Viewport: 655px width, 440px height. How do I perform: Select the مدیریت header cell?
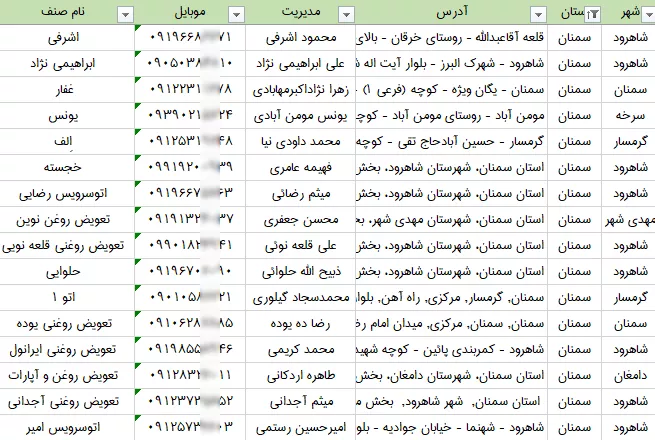(300, 12)
